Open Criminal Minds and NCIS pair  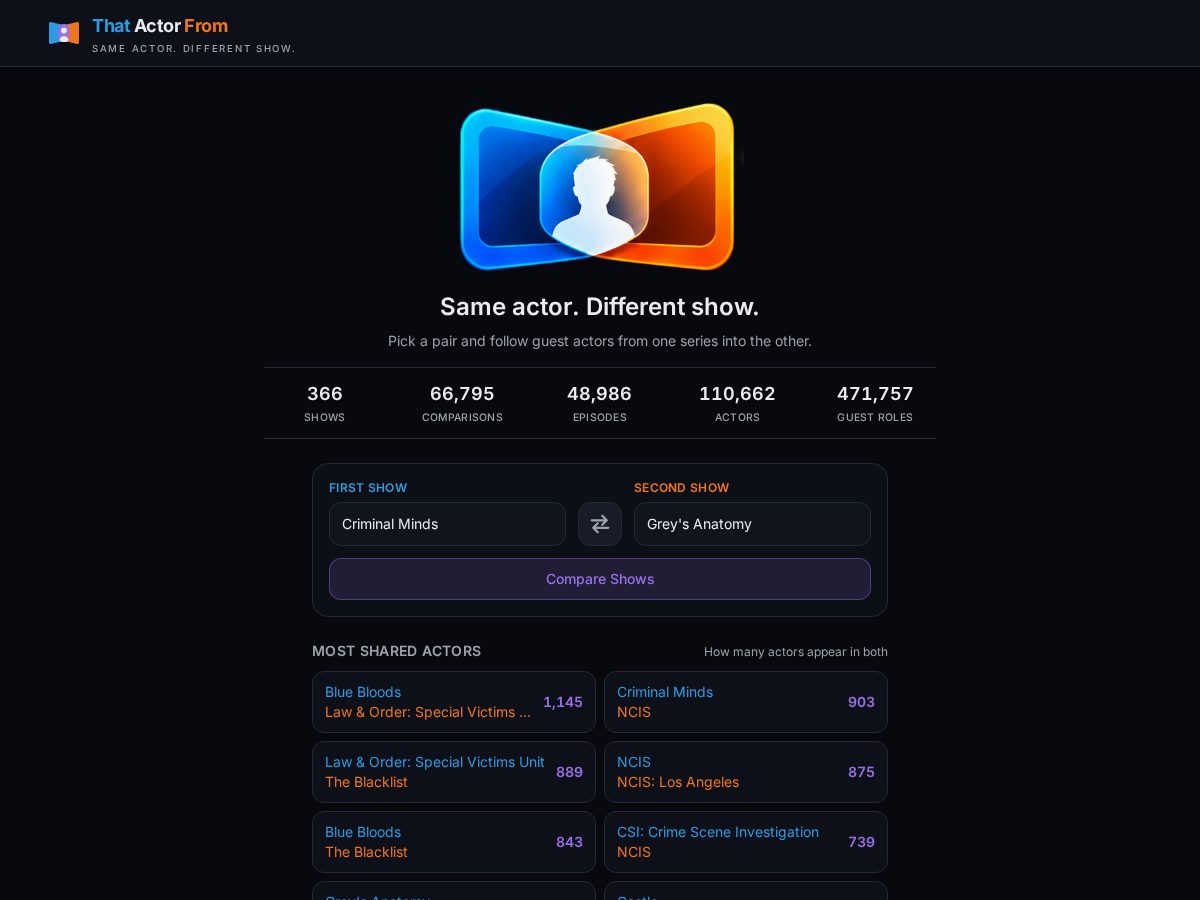(746, 702)
